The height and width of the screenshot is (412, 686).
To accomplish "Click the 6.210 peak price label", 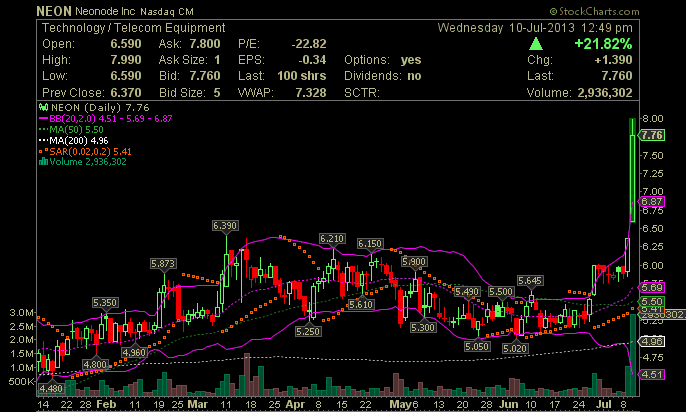I will [332, 239].
